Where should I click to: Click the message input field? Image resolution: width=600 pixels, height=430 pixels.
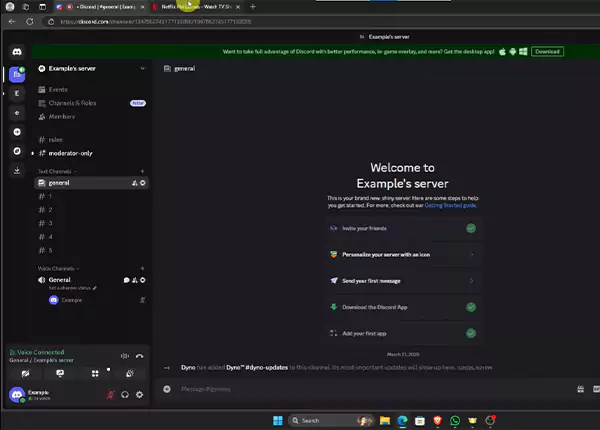[x=375, y=389]
